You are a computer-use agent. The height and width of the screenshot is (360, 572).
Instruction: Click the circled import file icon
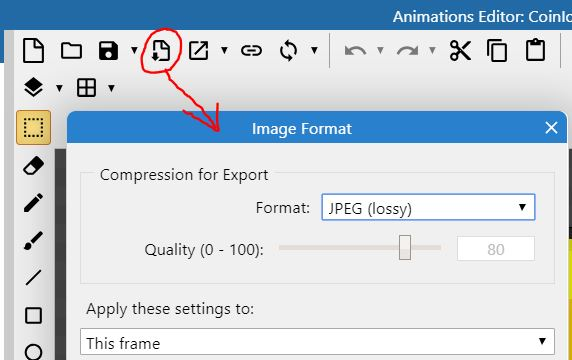coord(161,50)
